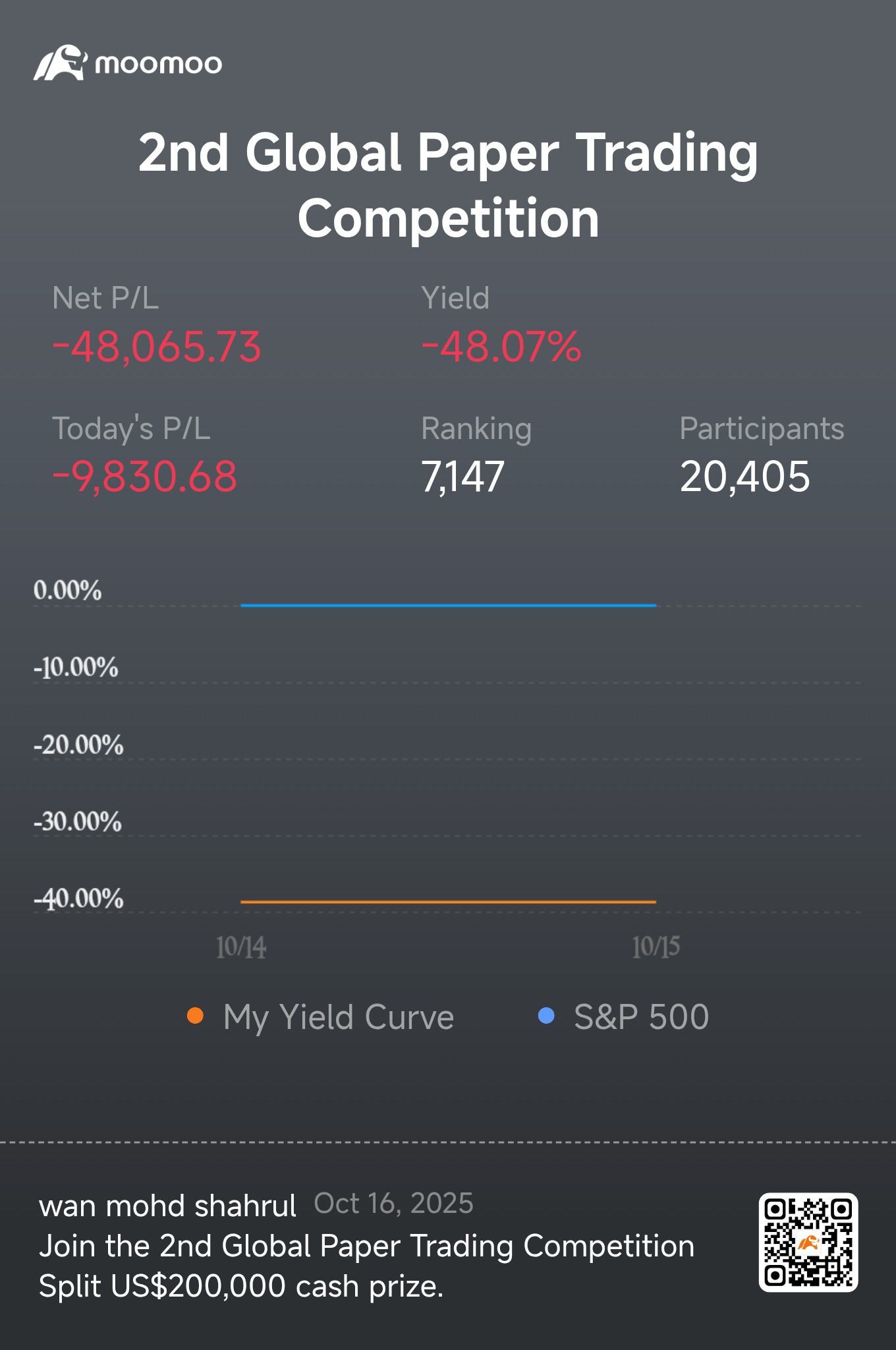Click the QR code in the footer
Viewport: 896px width, 1350px height.
(x=808, y=1242)
